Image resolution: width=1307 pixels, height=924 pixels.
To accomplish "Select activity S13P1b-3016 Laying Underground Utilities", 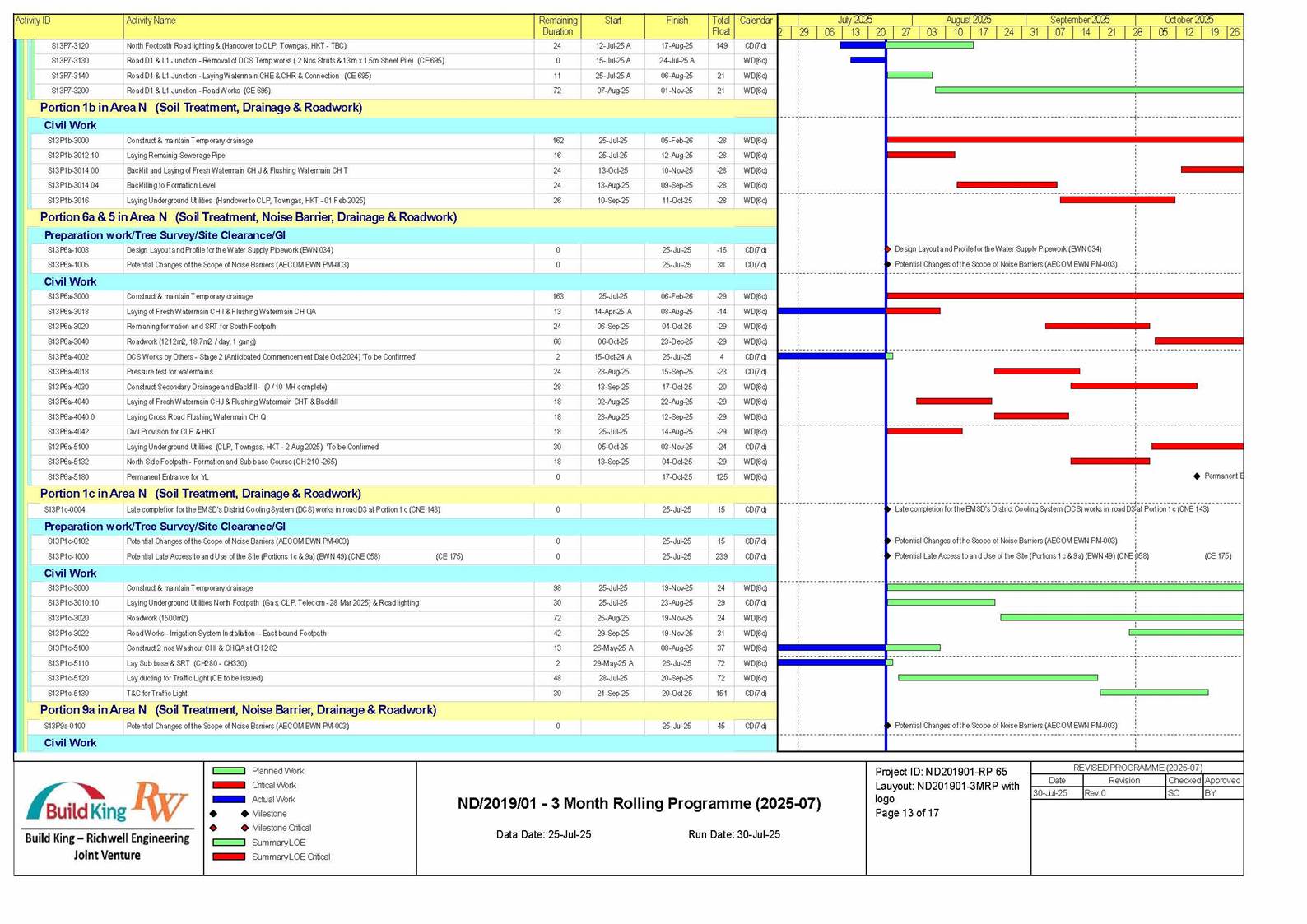I will click(x=403, y=201).
